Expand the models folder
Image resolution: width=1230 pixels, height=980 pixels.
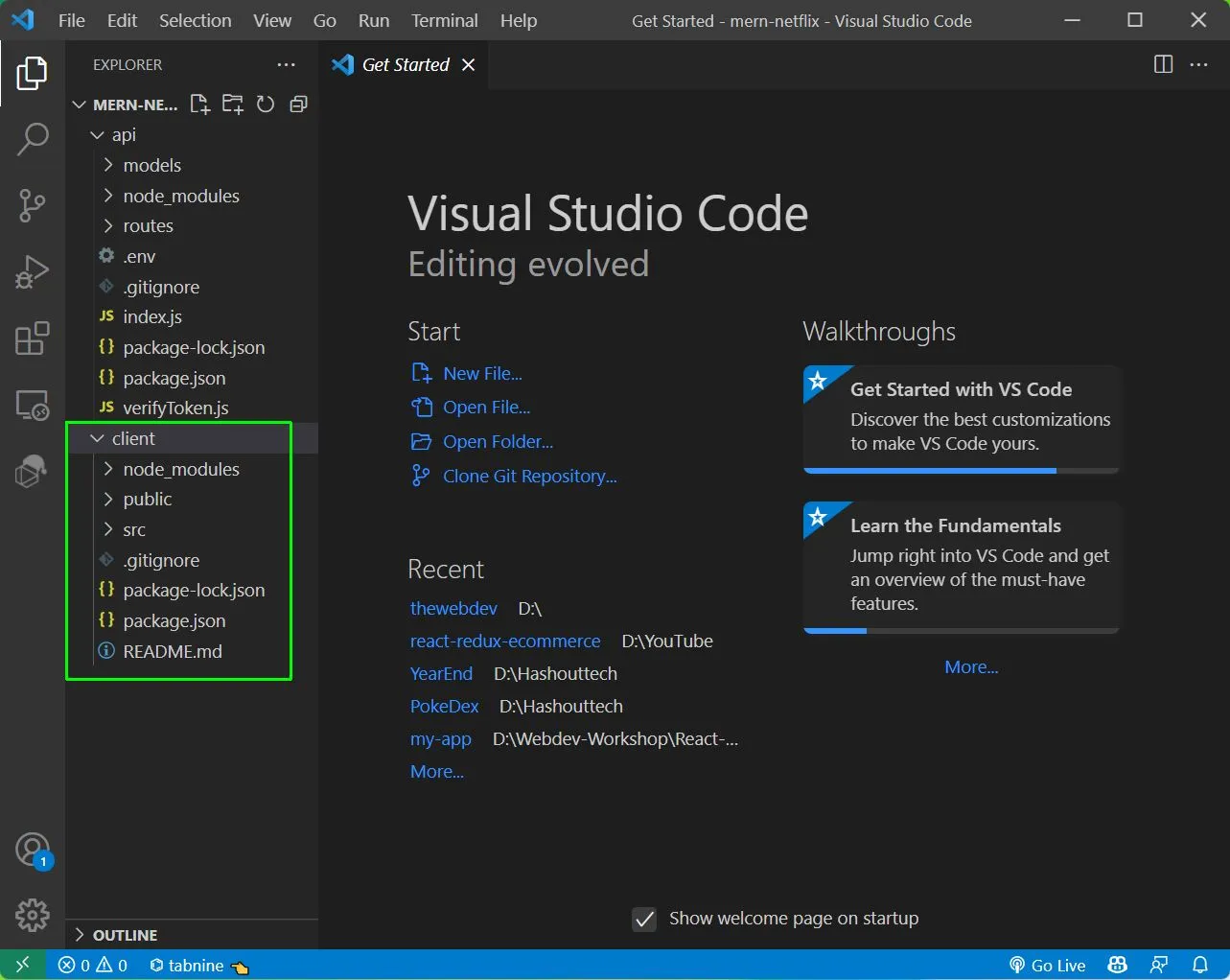(192, 165)
